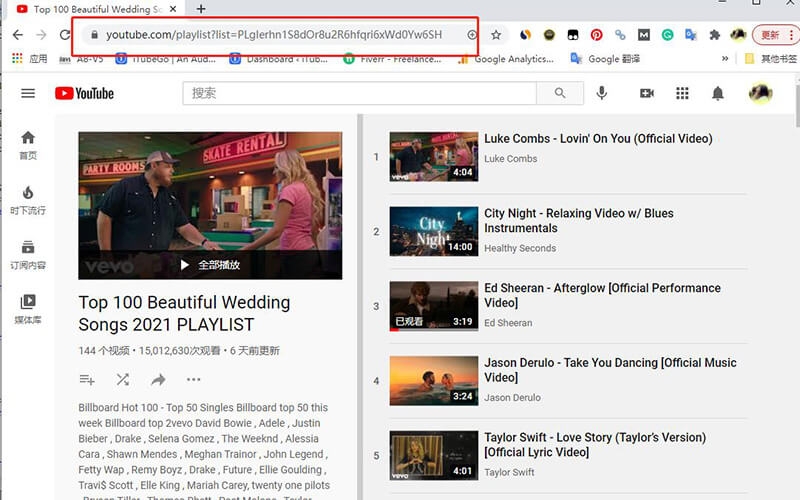The height and width of the screenshot is (500, 800).
Task: Open the Healthy Seconds channel link
Action: coord(520,248)
